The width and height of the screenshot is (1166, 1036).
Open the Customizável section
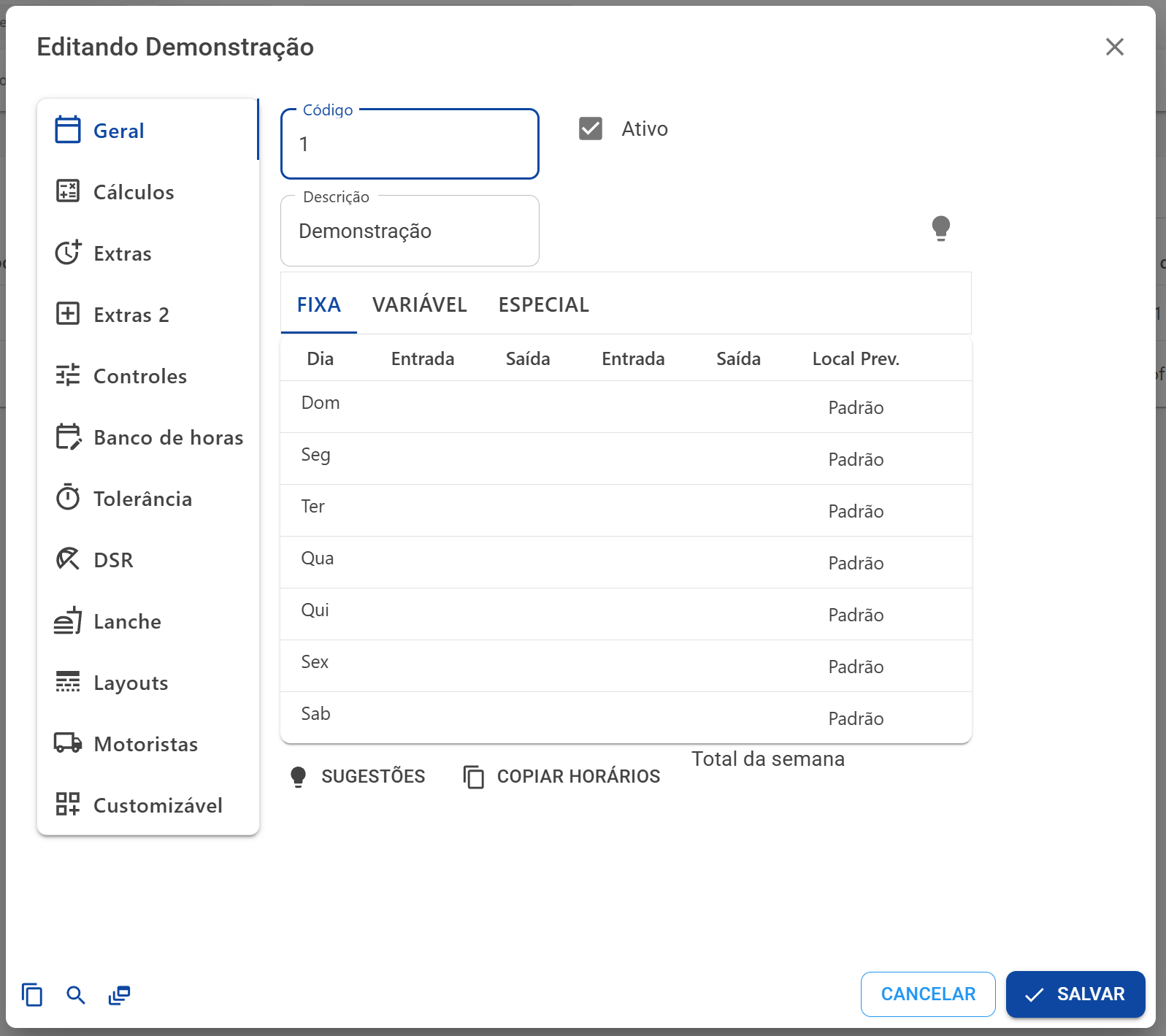(148, 805)
